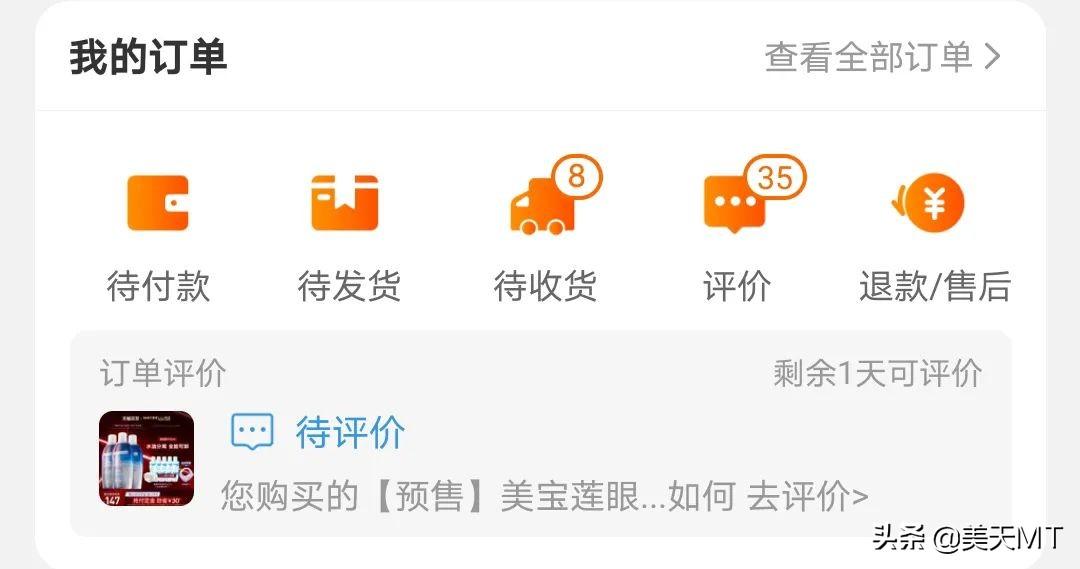Tap the delivery truck icon
This screenshot has height=569, width=1080.
[542, 206]
